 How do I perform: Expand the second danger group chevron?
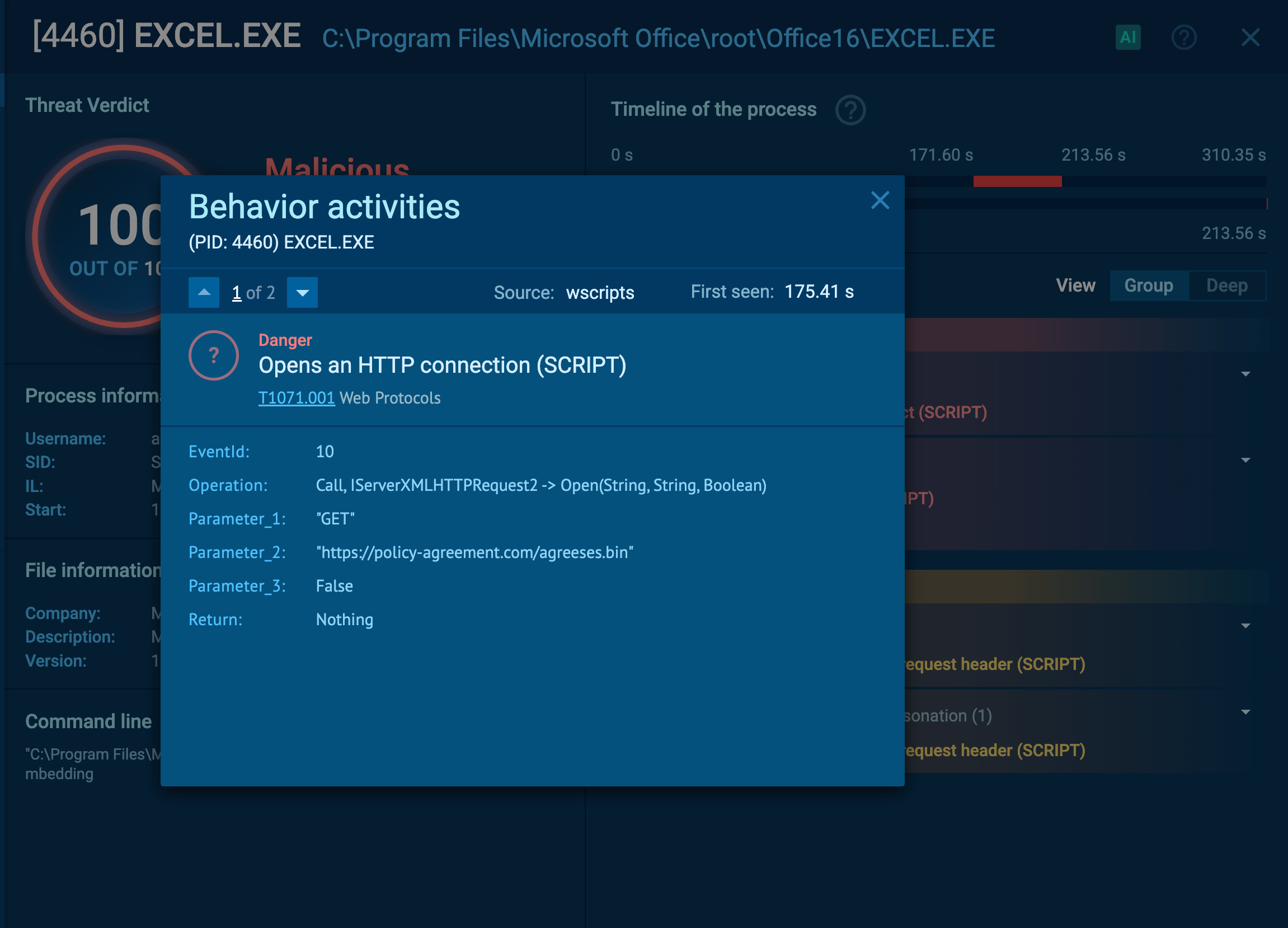pos(1245,460)
